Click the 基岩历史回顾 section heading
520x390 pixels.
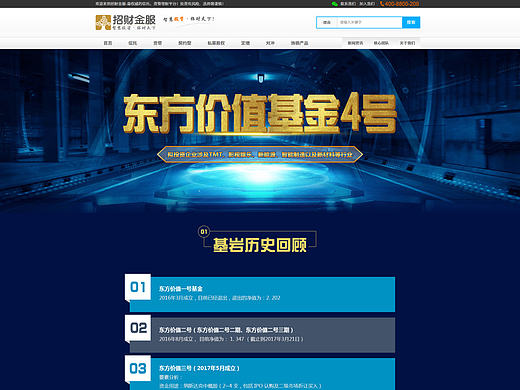point(260,245)
